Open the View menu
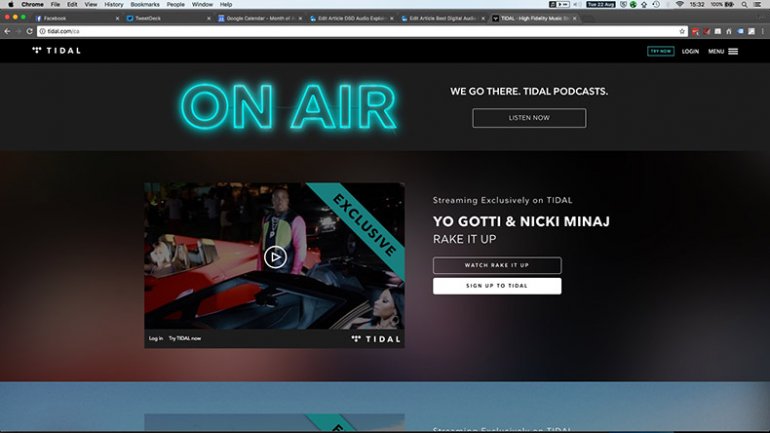 tap(91, 4)
